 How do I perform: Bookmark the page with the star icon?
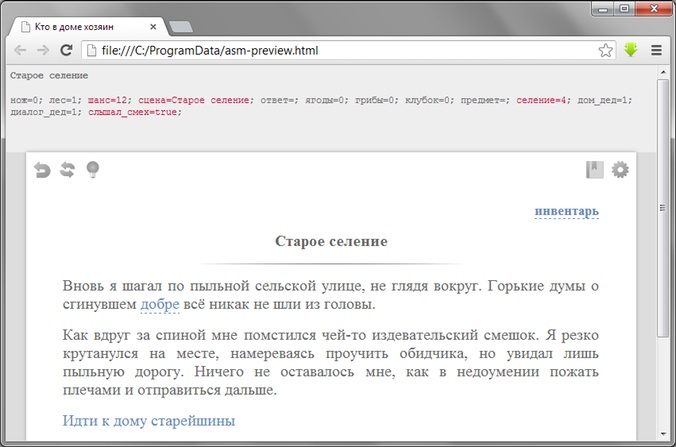click(x=605, y=50)
